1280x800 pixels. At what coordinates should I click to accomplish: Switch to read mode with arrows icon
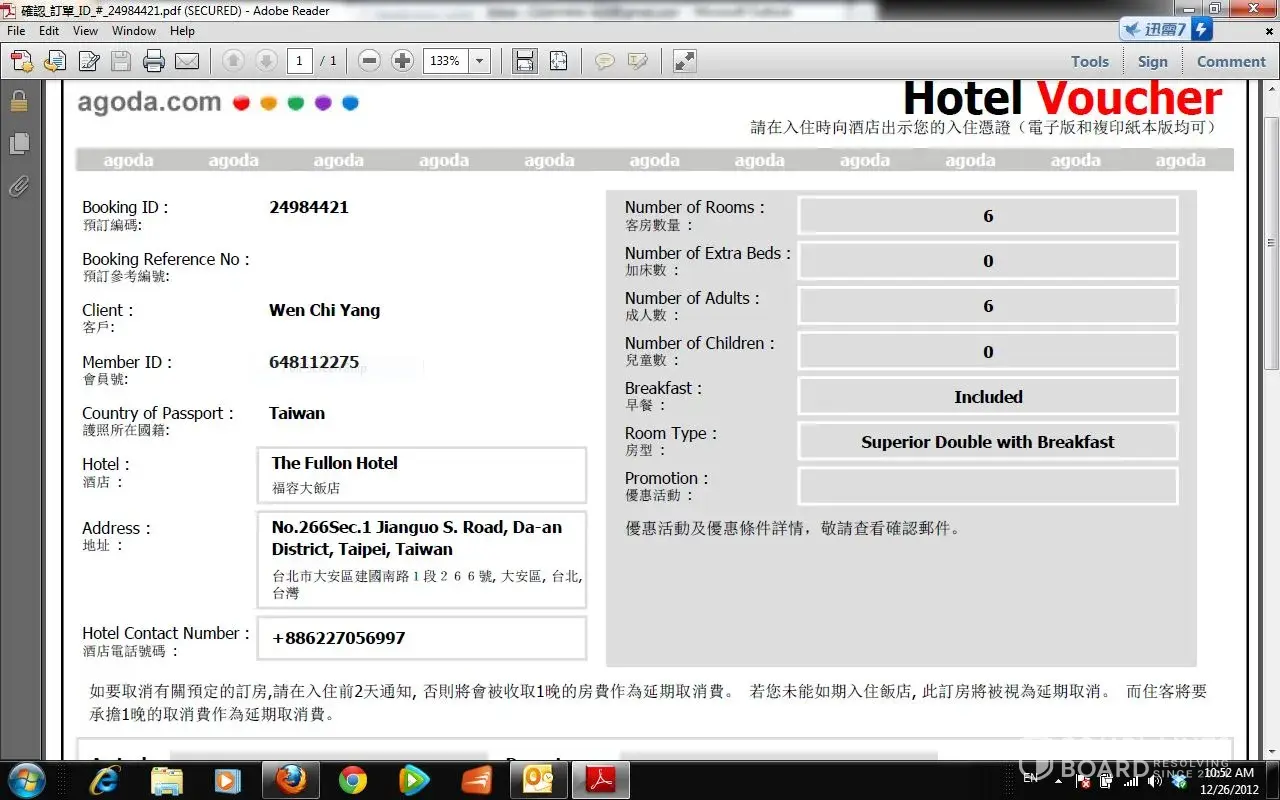coord(685,61)
